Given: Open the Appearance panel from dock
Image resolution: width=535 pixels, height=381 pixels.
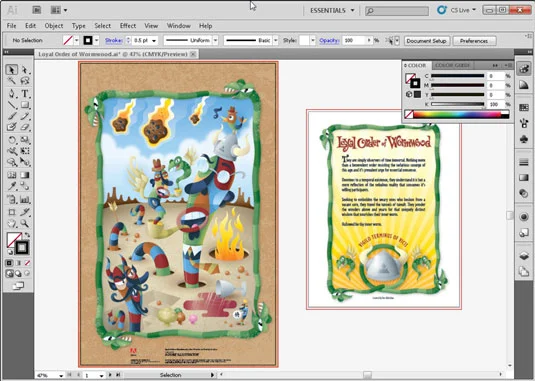Looking at the screenshot, I should [x=524, y=217].
